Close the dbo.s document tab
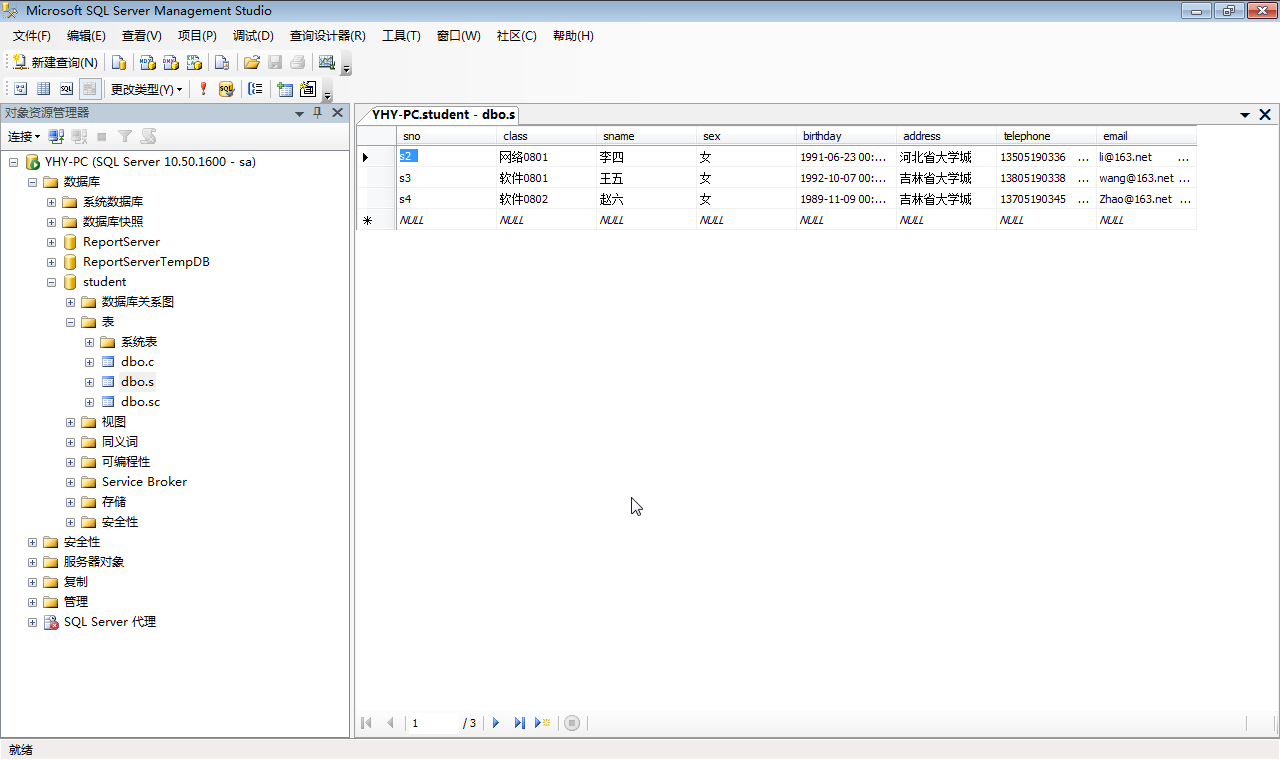This screenshot has height=760, width=1280. click(1265, 115)
